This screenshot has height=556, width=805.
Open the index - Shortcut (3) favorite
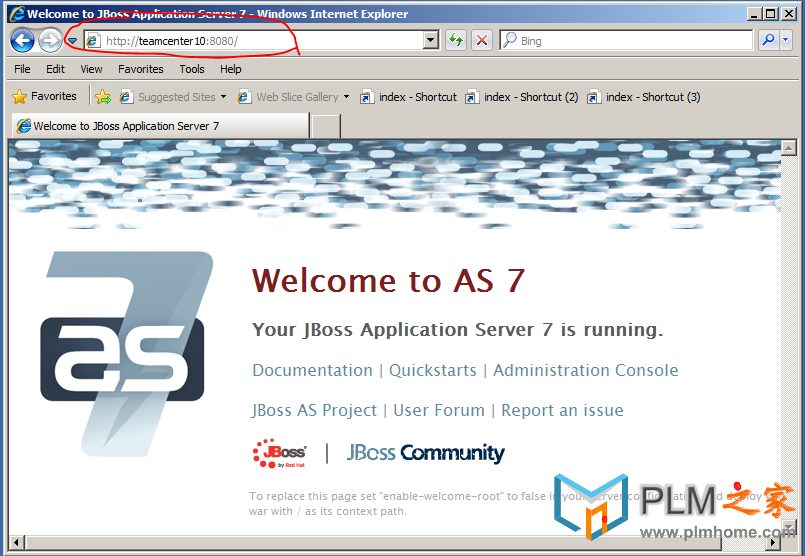click(643, 97)
